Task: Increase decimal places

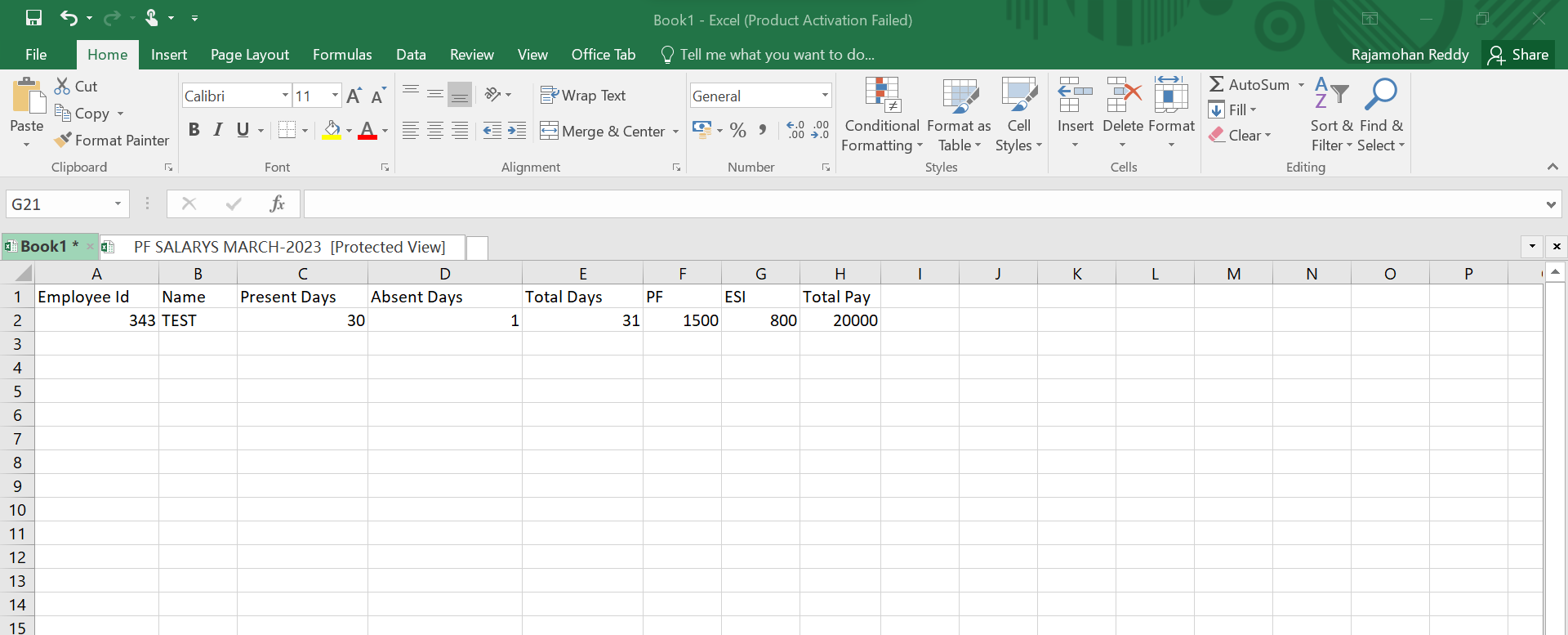Action: click(795, 130)
